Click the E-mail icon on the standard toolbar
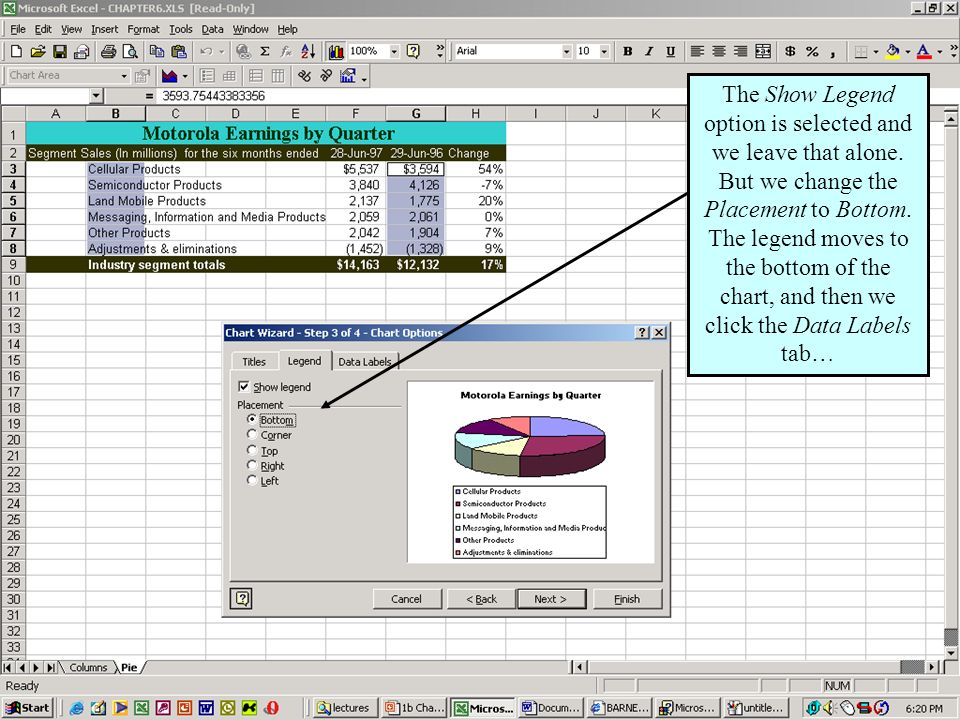This screenshot has height=720, width=960. click(81, 52)
